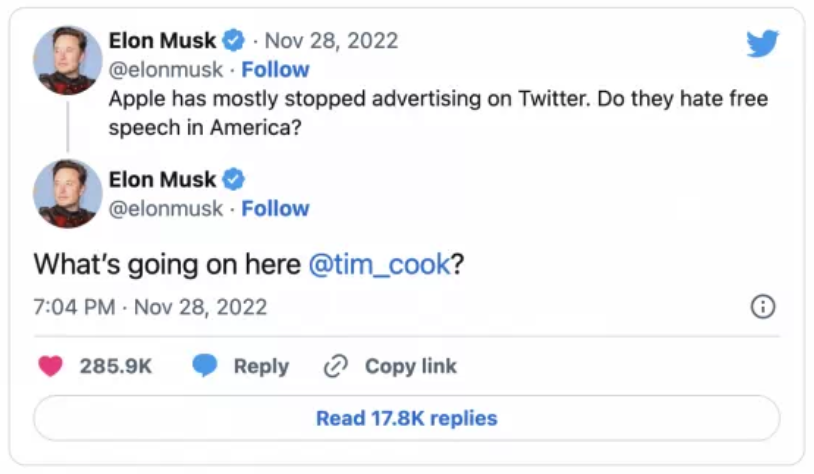The height and width of the screenshot is (474, 814).
Task: Click the Reply text label
Action: (261, 366)
